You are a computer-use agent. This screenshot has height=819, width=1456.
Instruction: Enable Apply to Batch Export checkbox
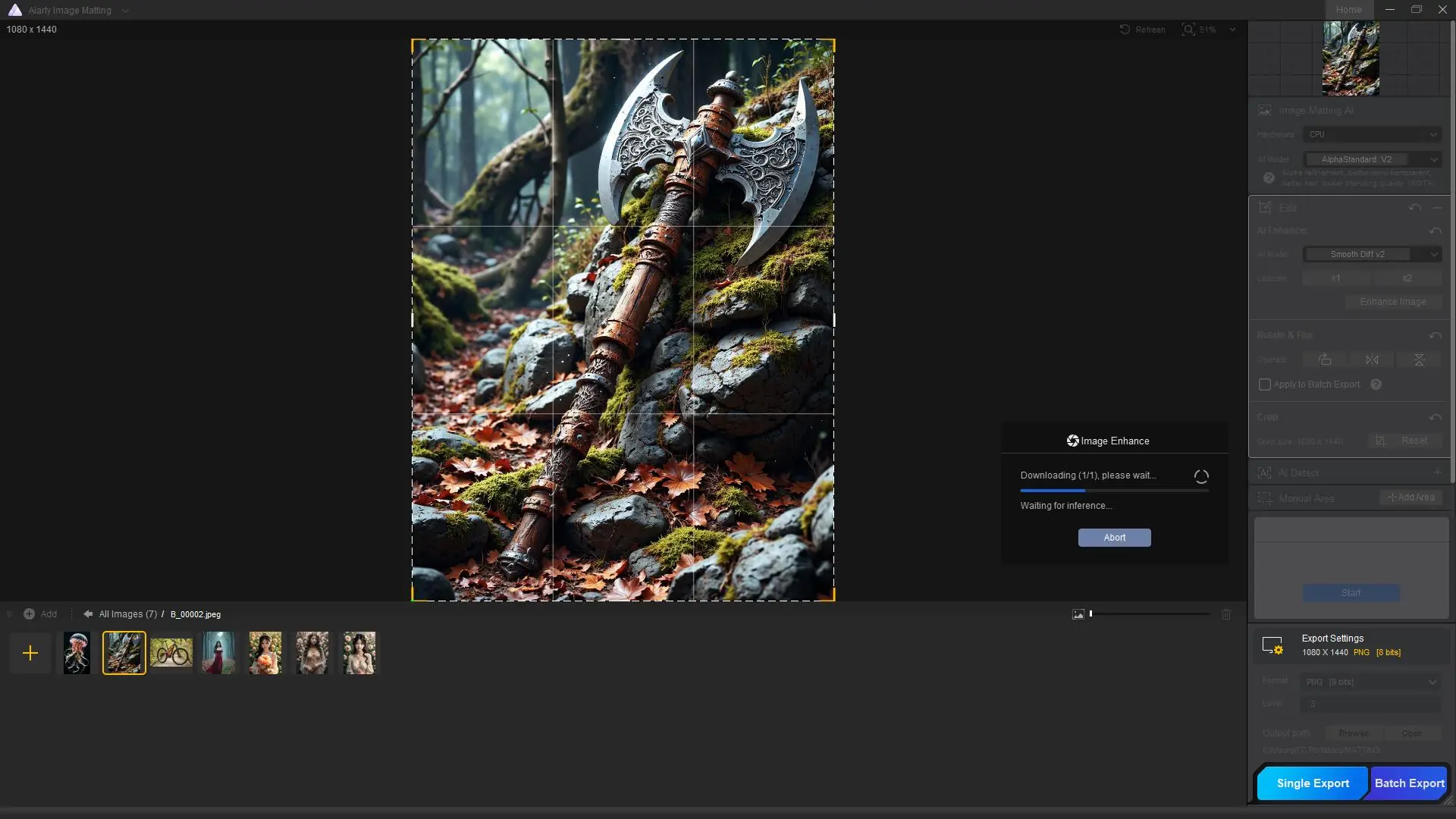pyautogui.click(x=1265, y=384)
